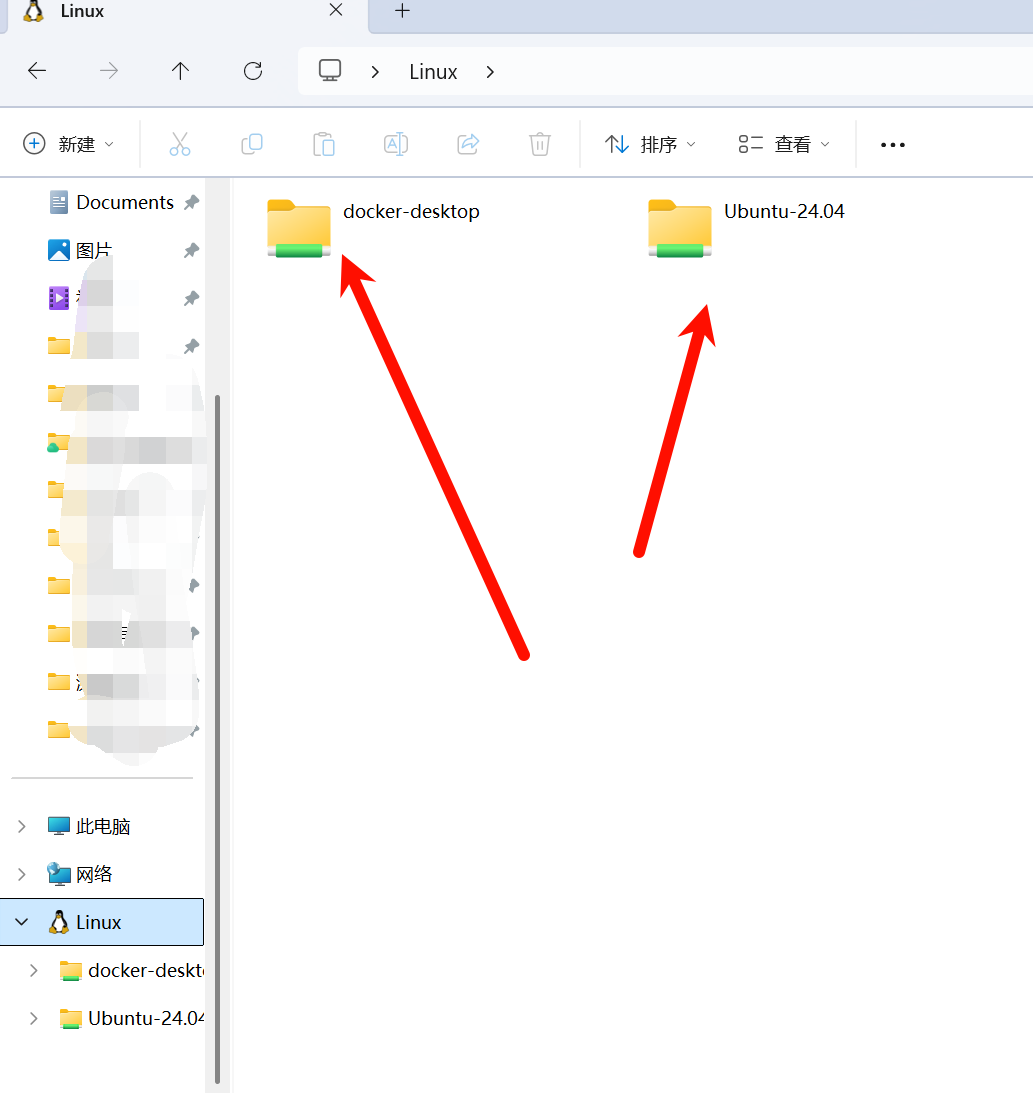Refresh the Linux folder view

(252, 71)
